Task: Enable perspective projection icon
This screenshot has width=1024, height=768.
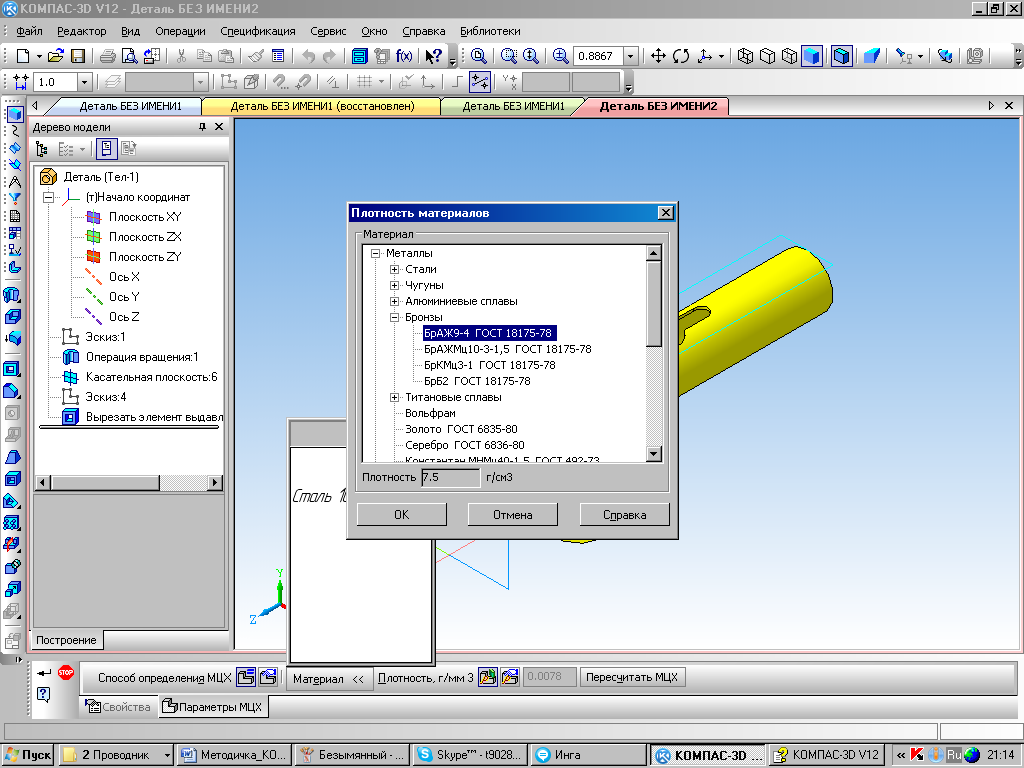Action: (871, 56)
